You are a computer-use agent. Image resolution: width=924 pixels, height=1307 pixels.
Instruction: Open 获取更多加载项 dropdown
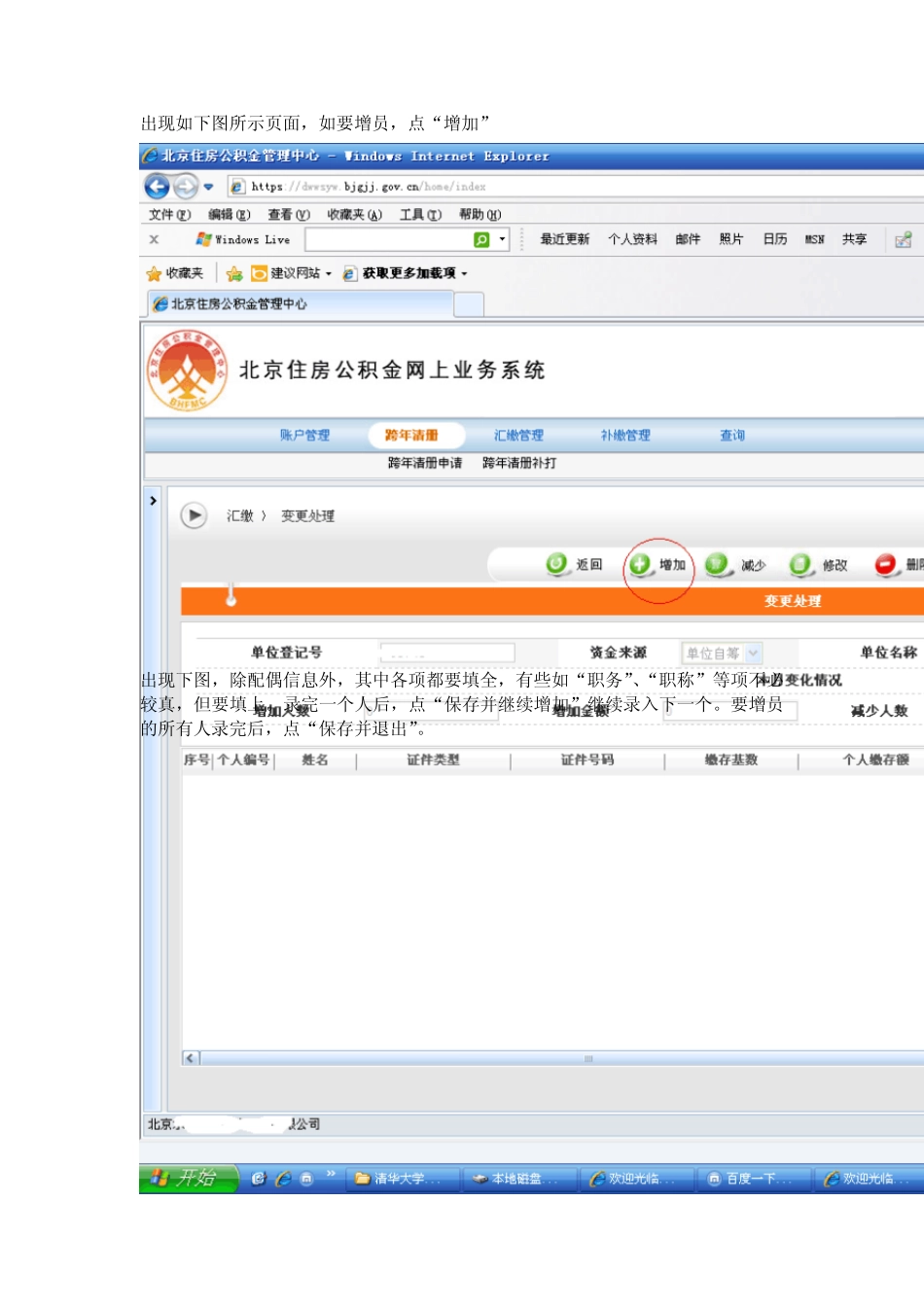point(405,273)
